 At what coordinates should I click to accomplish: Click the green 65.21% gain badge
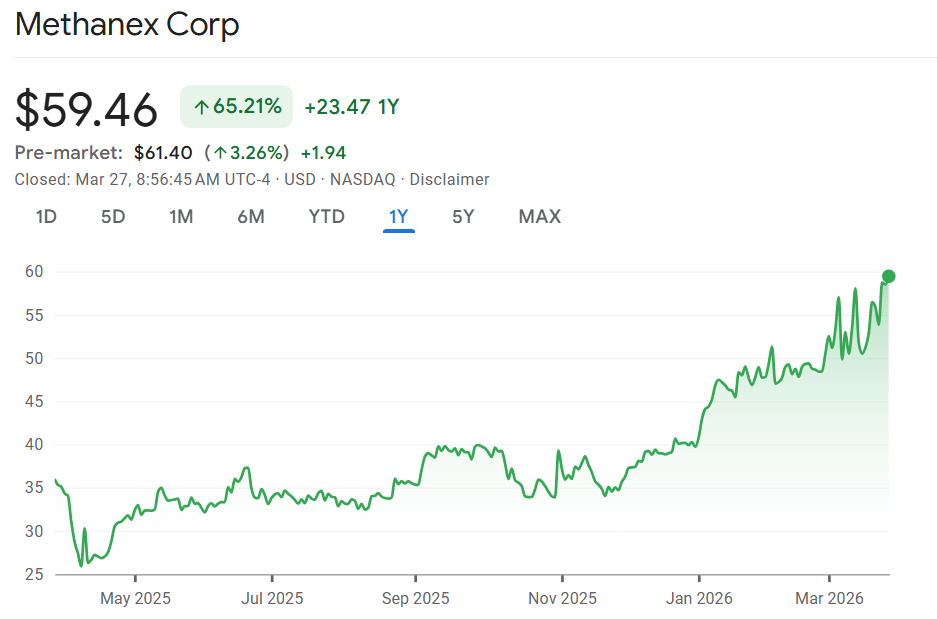pyautogui.click(x=236, y=106)
